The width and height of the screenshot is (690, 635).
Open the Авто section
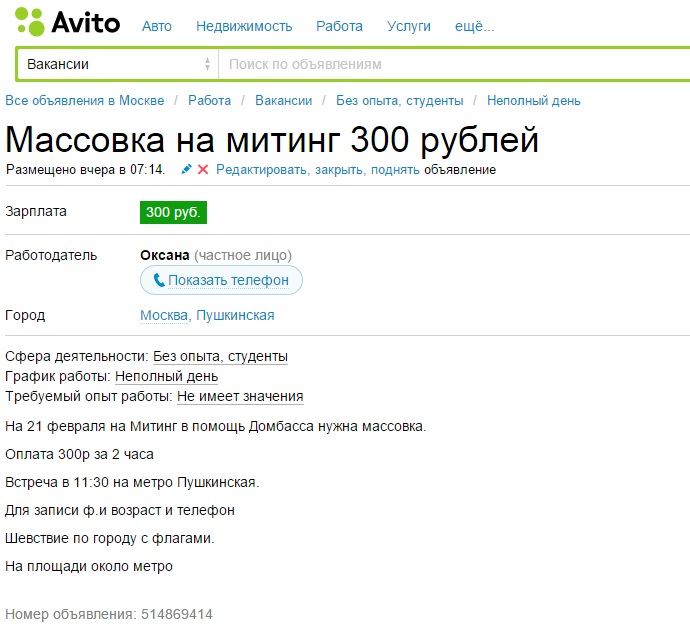[157, 26]
